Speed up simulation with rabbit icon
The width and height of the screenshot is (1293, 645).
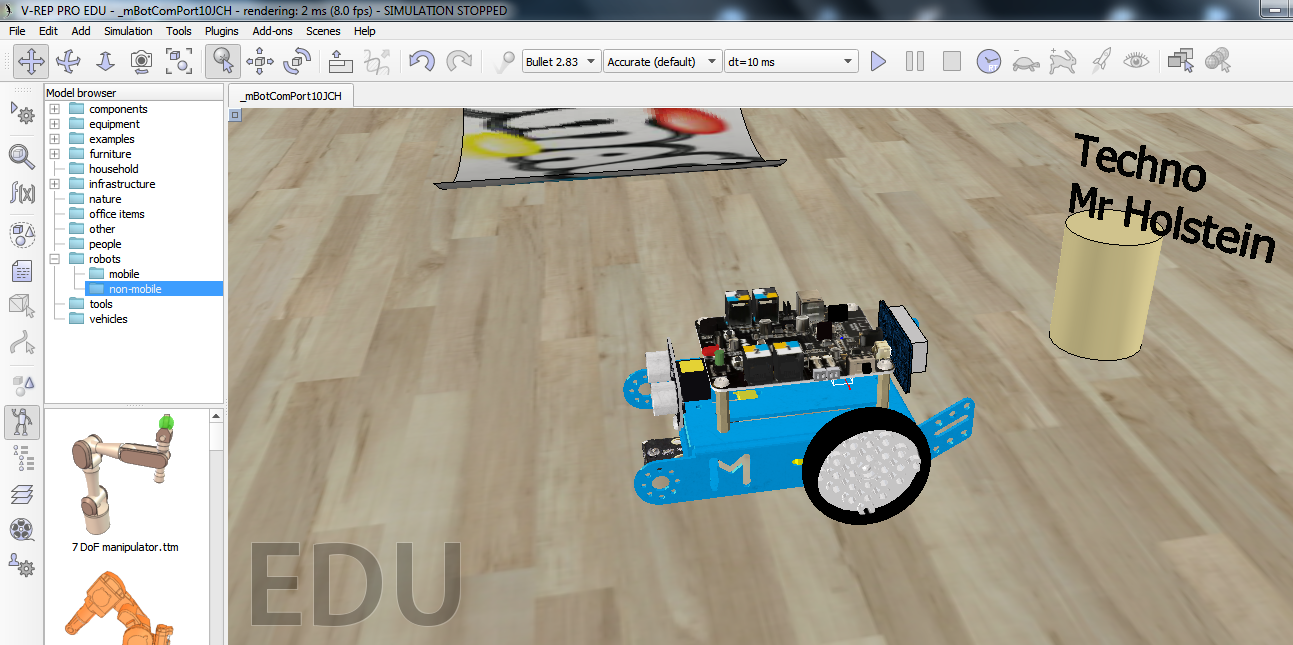coord(1063,61)
